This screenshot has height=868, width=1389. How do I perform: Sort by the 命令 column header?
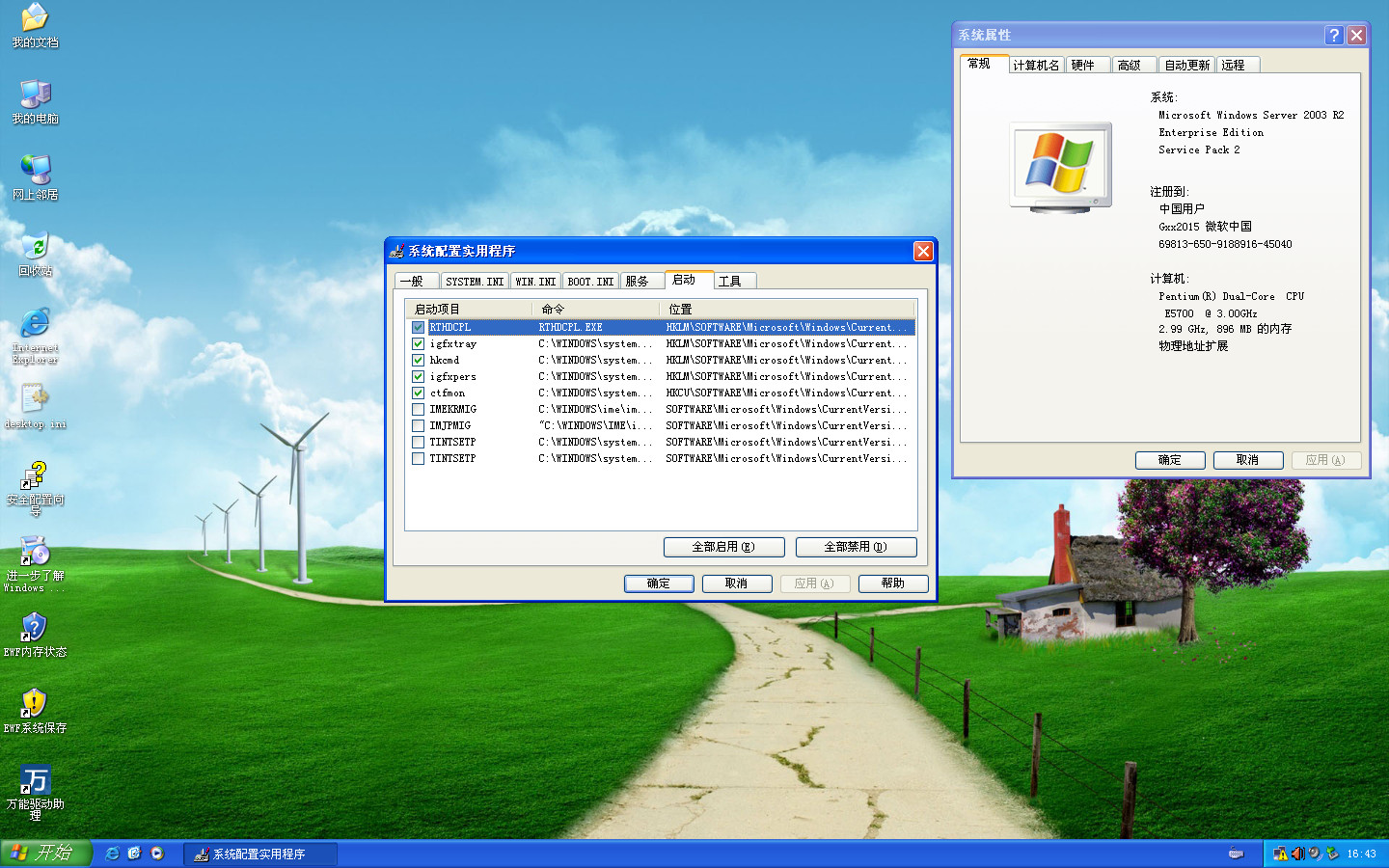pyautogui.click(x=595, y=310)
